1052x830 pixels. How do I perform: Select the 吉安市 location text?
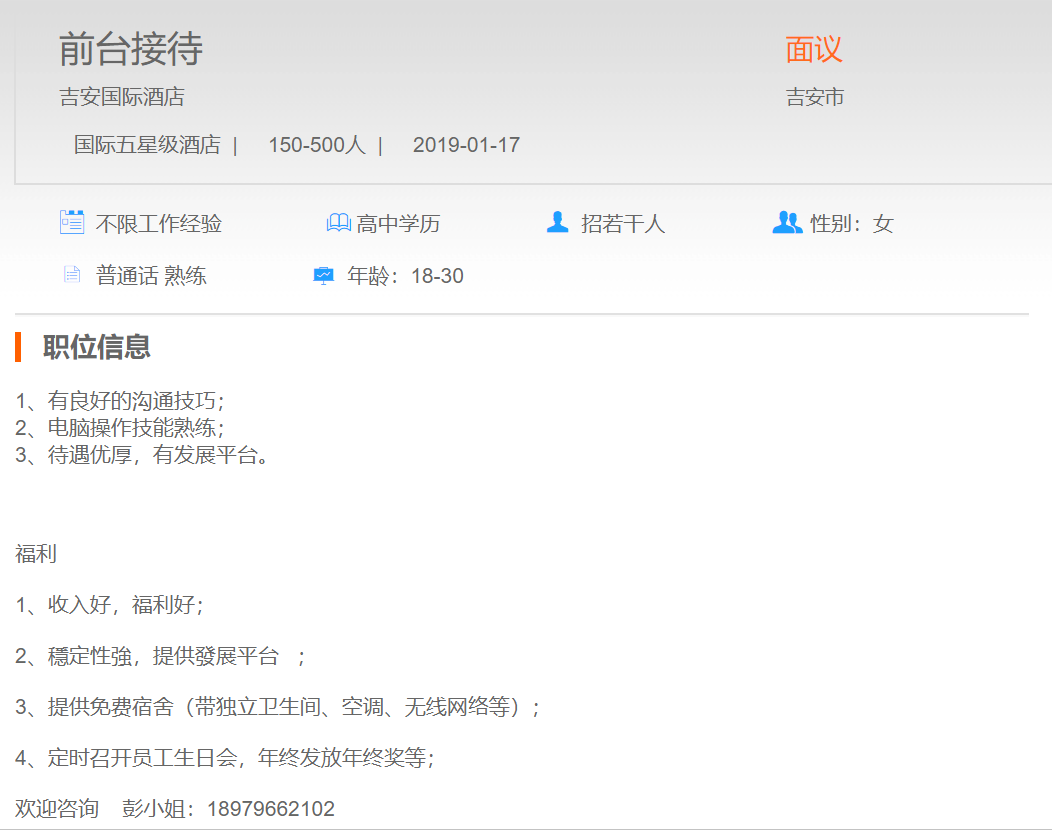(x=815, y=97)
